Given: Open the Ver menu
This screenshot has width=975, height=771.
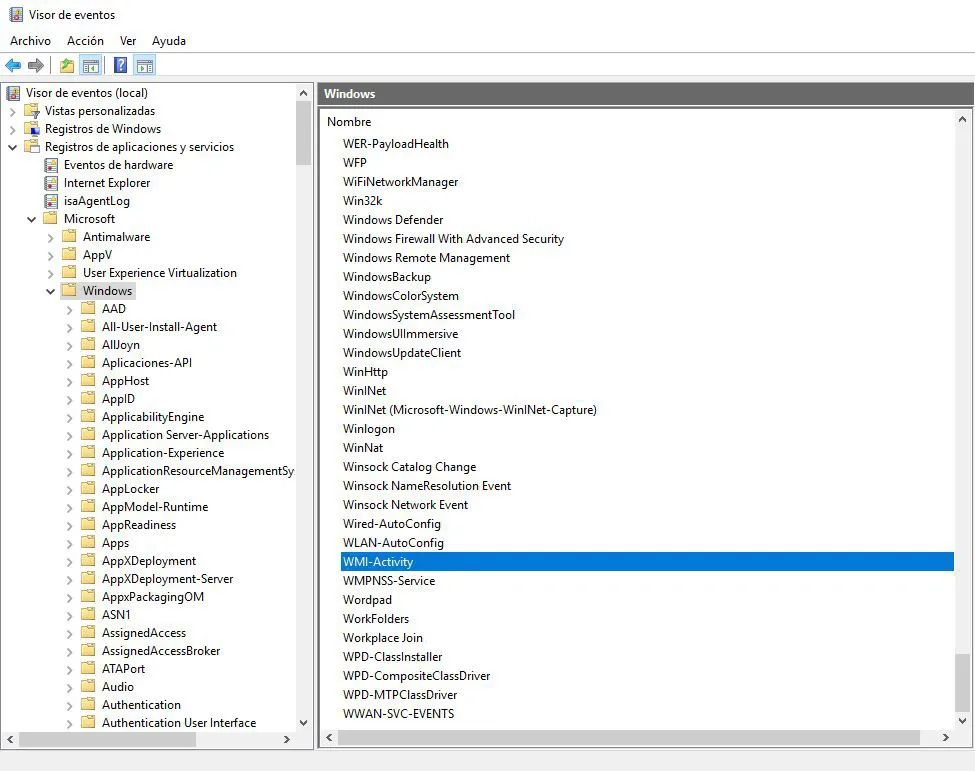Looking at the screenshot, I should tap(128, 41).
